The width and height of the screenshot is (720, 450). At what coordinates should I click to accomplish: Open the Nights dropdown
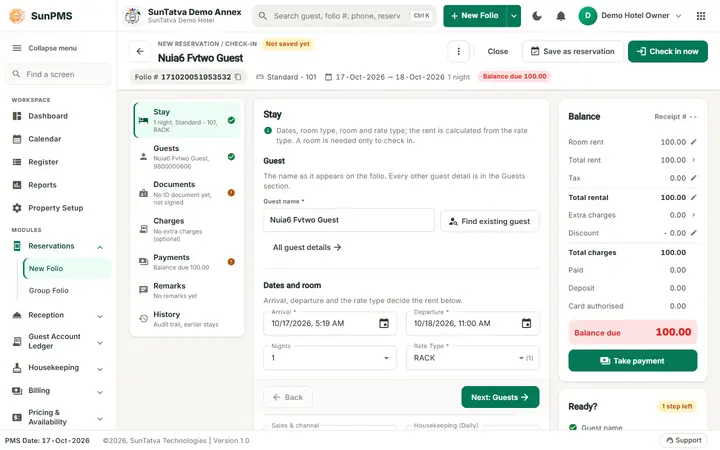(x=330, y=358)
